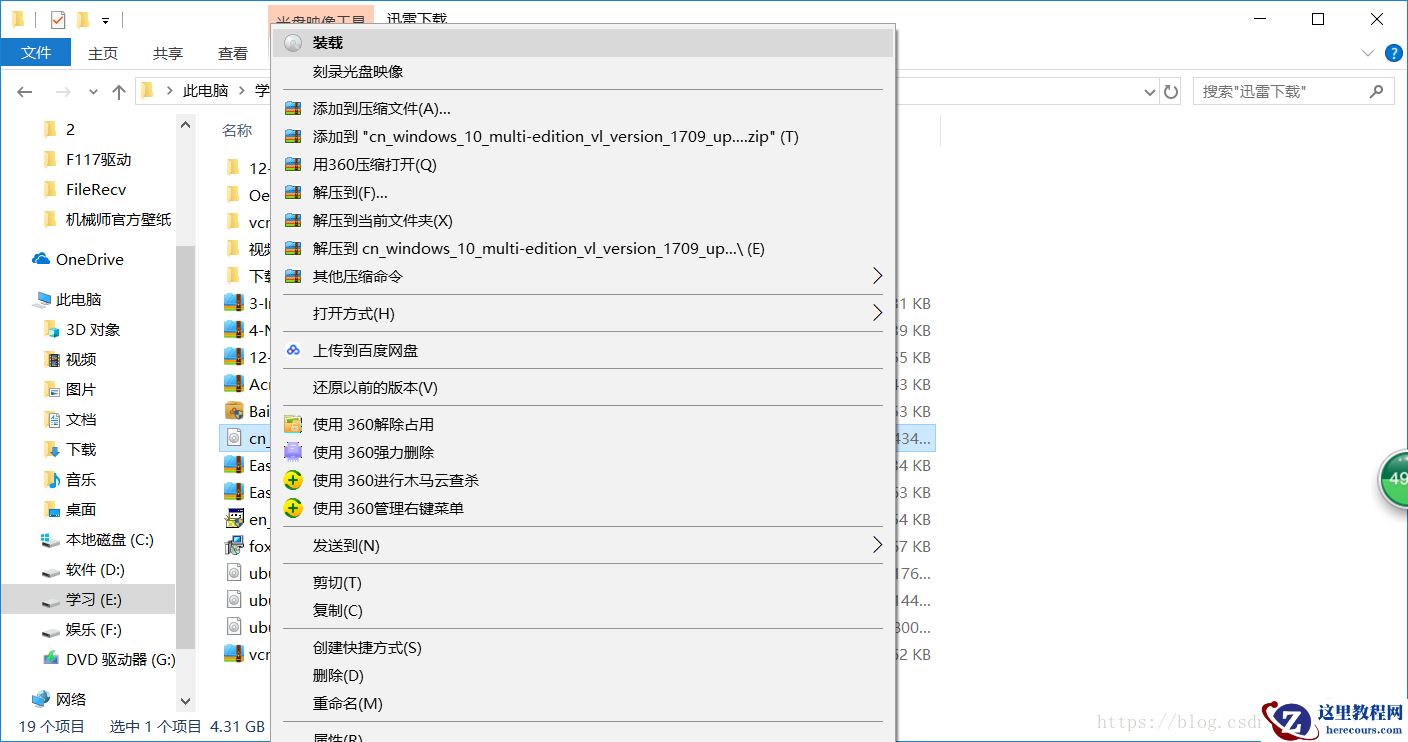Click the 用360压缩打开(Q) archive icon
The height and width of the screenshot is (742, 1408).
click(293, 165)
